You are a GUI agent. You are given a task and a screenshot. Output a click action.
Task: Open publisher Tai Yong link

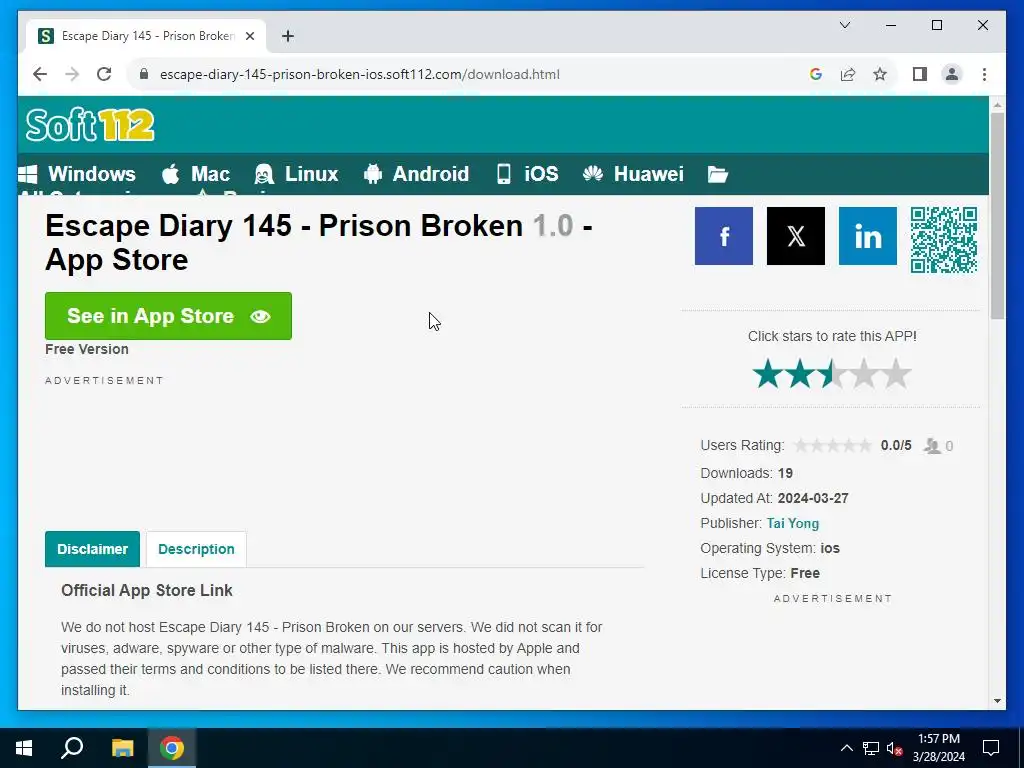(792, 523)
